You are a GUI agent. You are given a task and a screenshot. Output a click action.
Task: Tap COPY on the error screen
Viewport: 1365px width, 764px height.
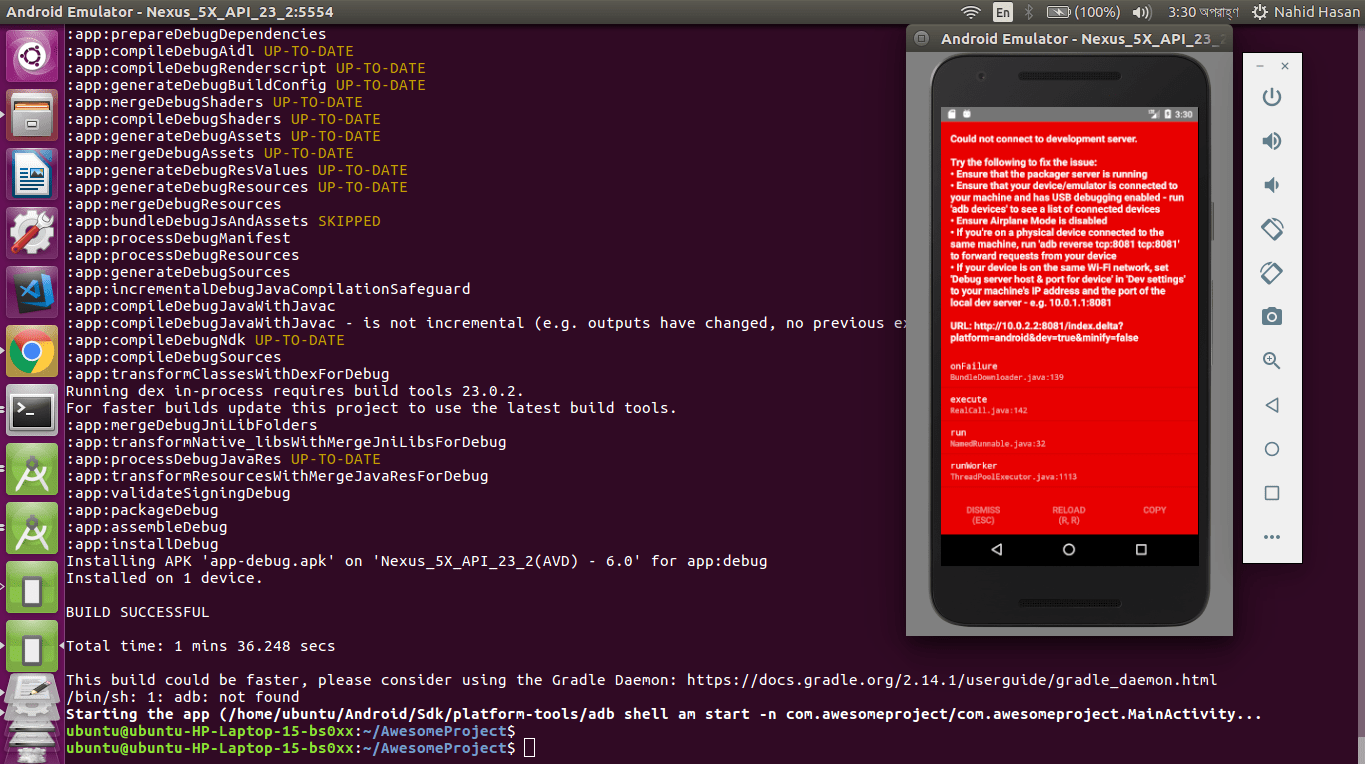pos(1155,510)
